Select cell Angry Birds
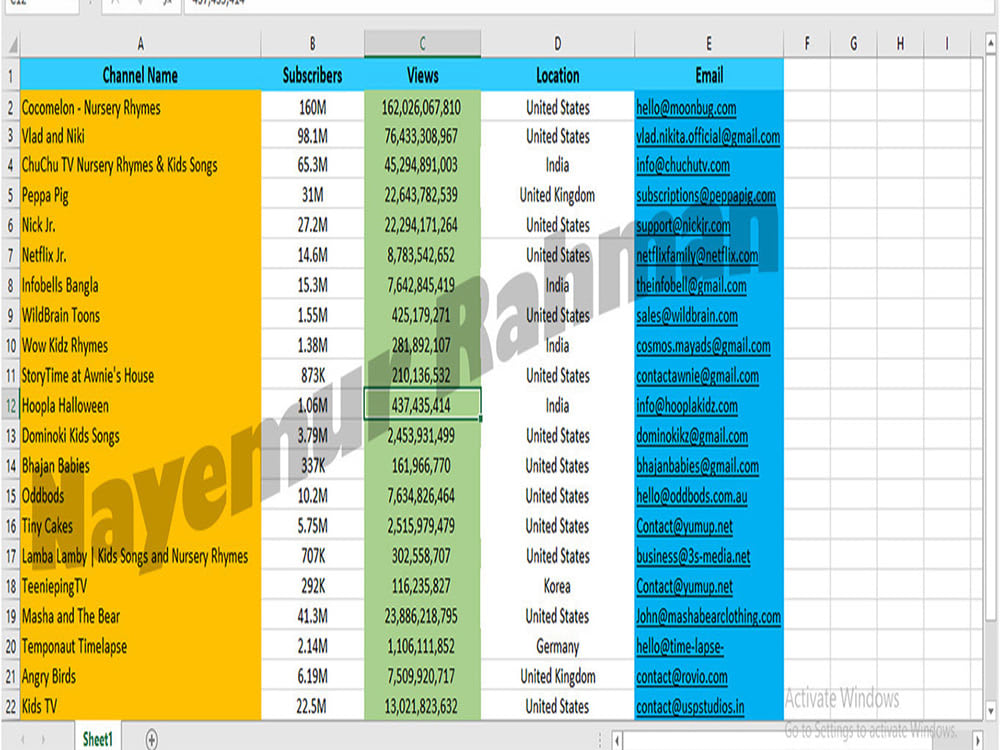 pyautogui.click(x=140, y=677)
